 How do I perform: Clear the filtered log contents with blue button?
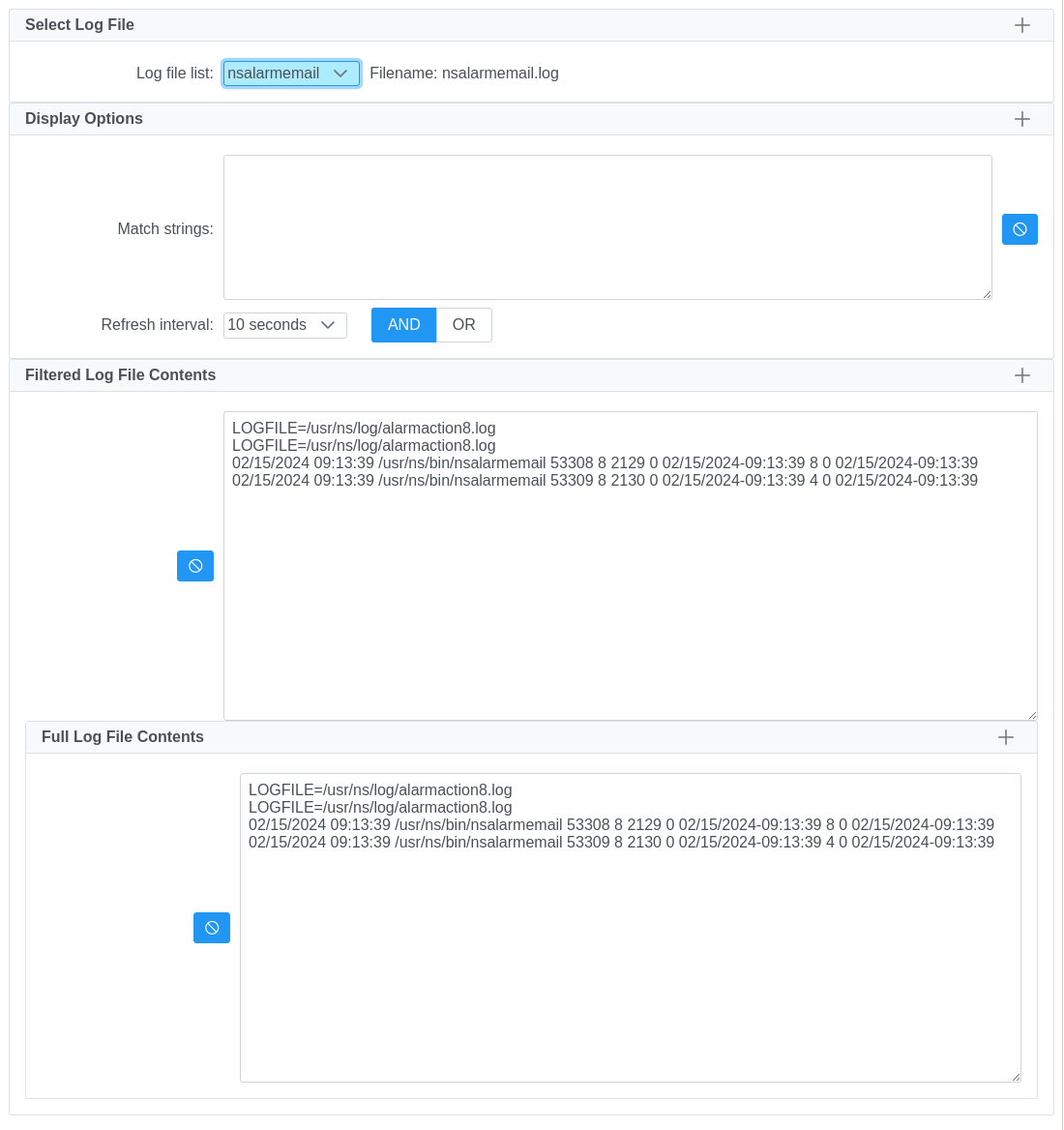pos(195,566)
